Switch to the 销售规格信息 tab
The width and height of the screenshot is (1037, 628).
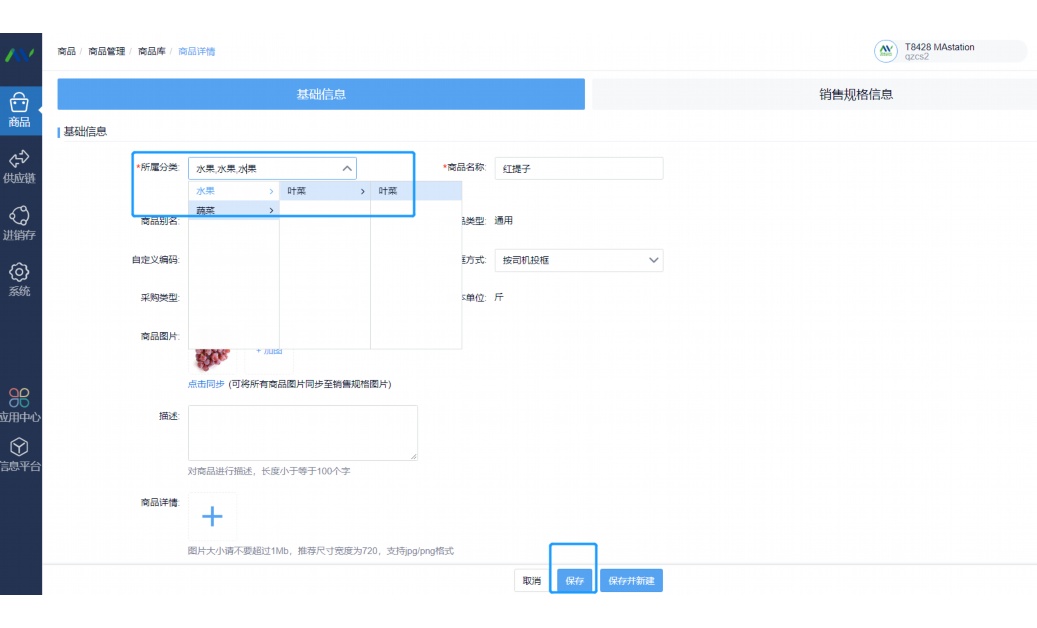(x=855, y=94)
